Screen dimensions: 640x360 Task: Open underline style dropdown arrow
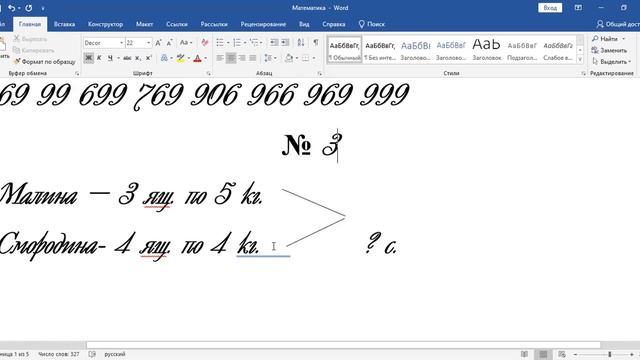click(118, 58)
